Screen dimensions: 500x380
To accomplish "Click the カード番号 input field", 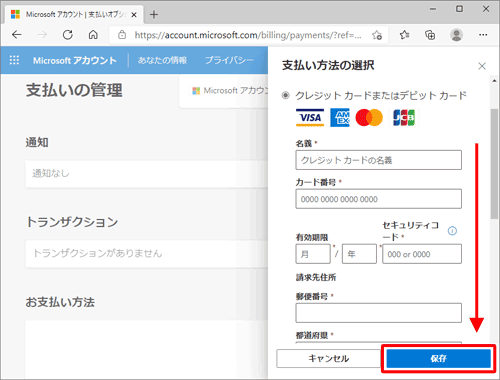I will click(378, 199).
